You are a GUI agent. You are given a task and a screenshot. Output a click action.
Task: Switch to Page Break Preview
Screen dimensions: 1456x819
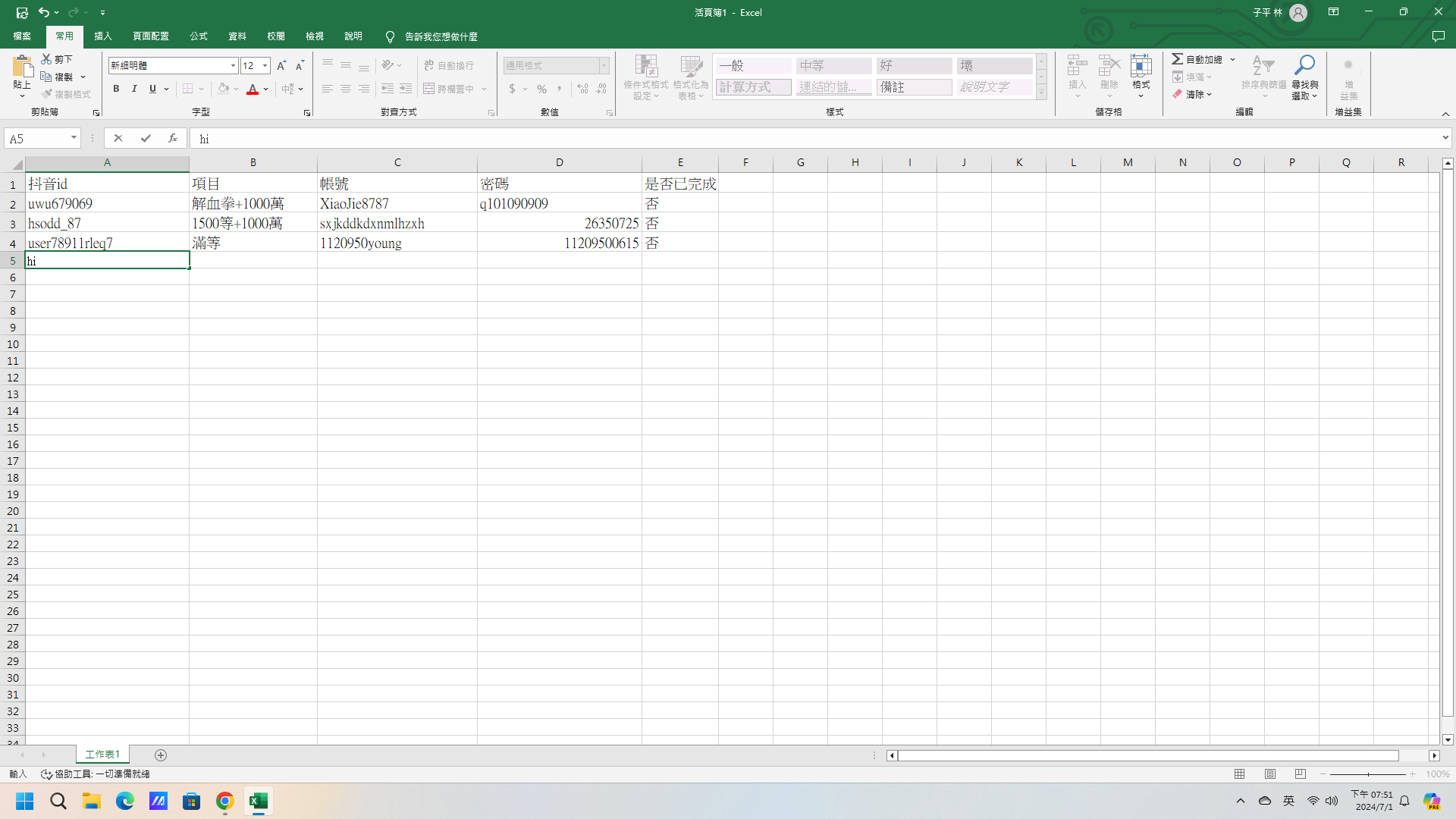point(1301,773)
